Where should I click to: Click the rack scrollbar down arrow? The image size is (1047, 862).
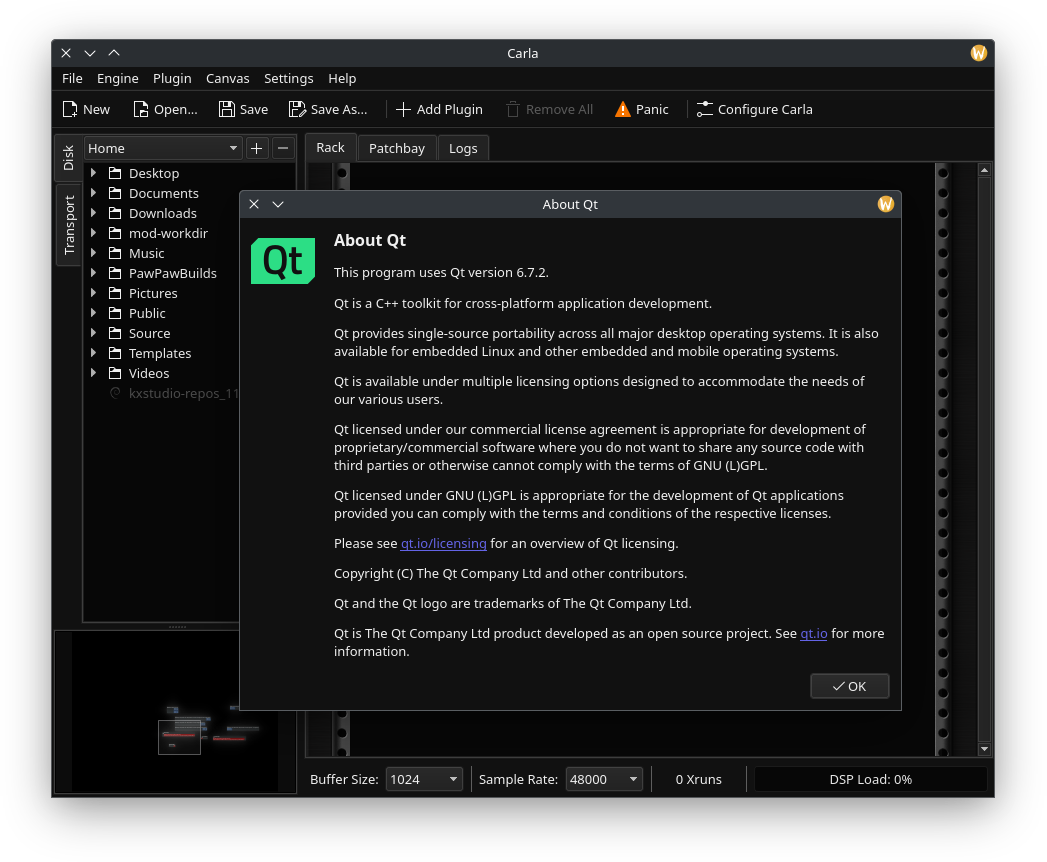click(x=984, y=749)
